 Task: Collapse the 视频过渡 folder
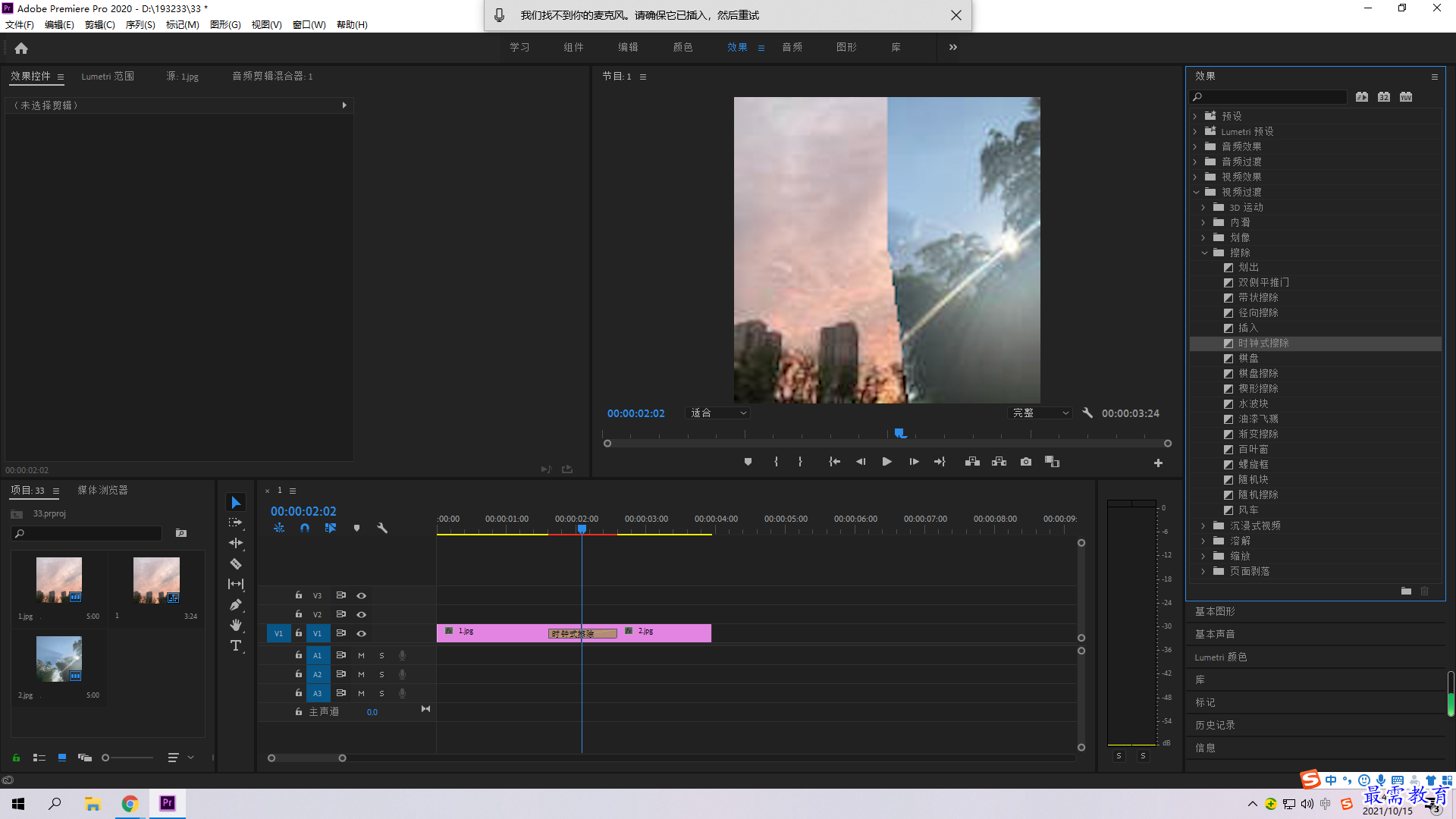[x=1196, y=192]
